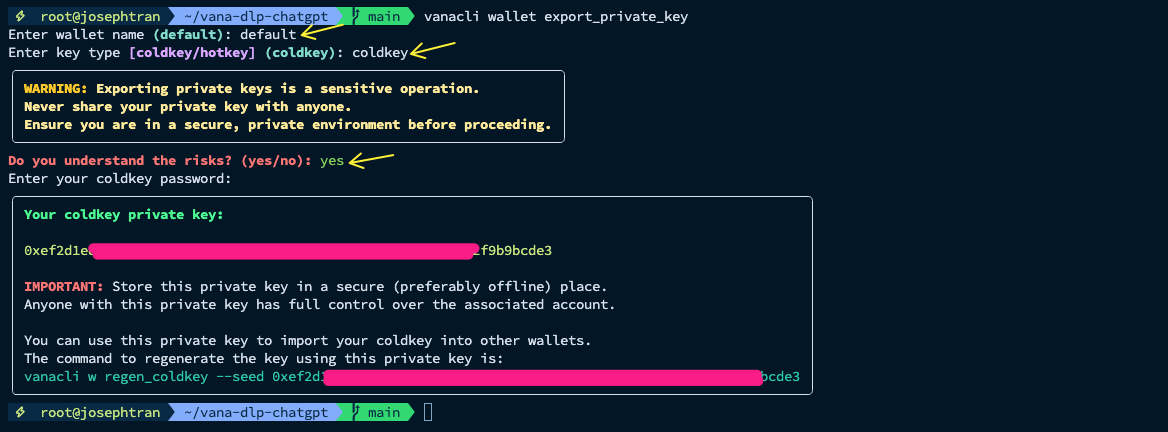
Task: Click the green "yes" risk confirmation answer
Action: click(x=332, y=161)
